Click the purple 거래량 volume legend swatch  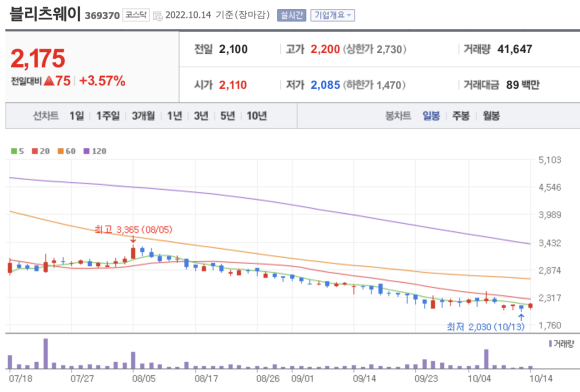pyautogui.click(x=550, y=344)
